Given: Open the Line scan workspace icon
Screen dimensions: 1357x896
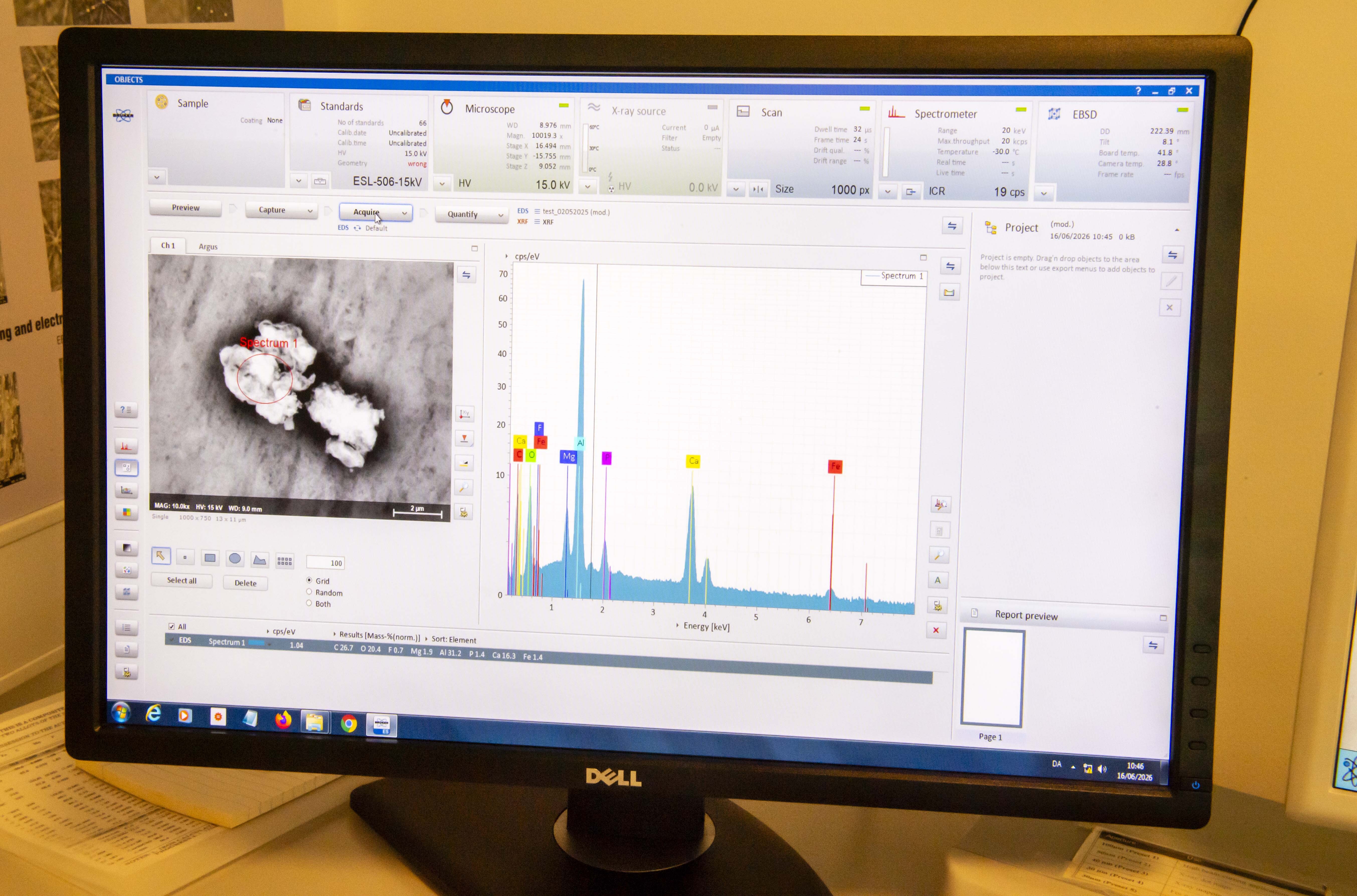Looking at the screenshot, I should (126, 490).
